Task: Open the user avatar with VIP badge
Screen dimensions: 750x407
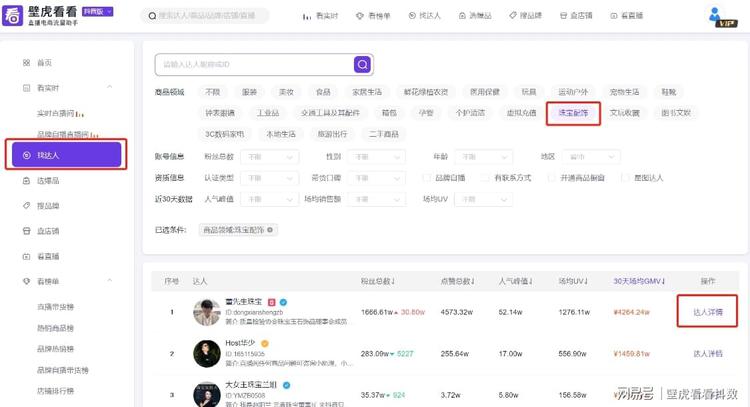Action: [722, 17]
